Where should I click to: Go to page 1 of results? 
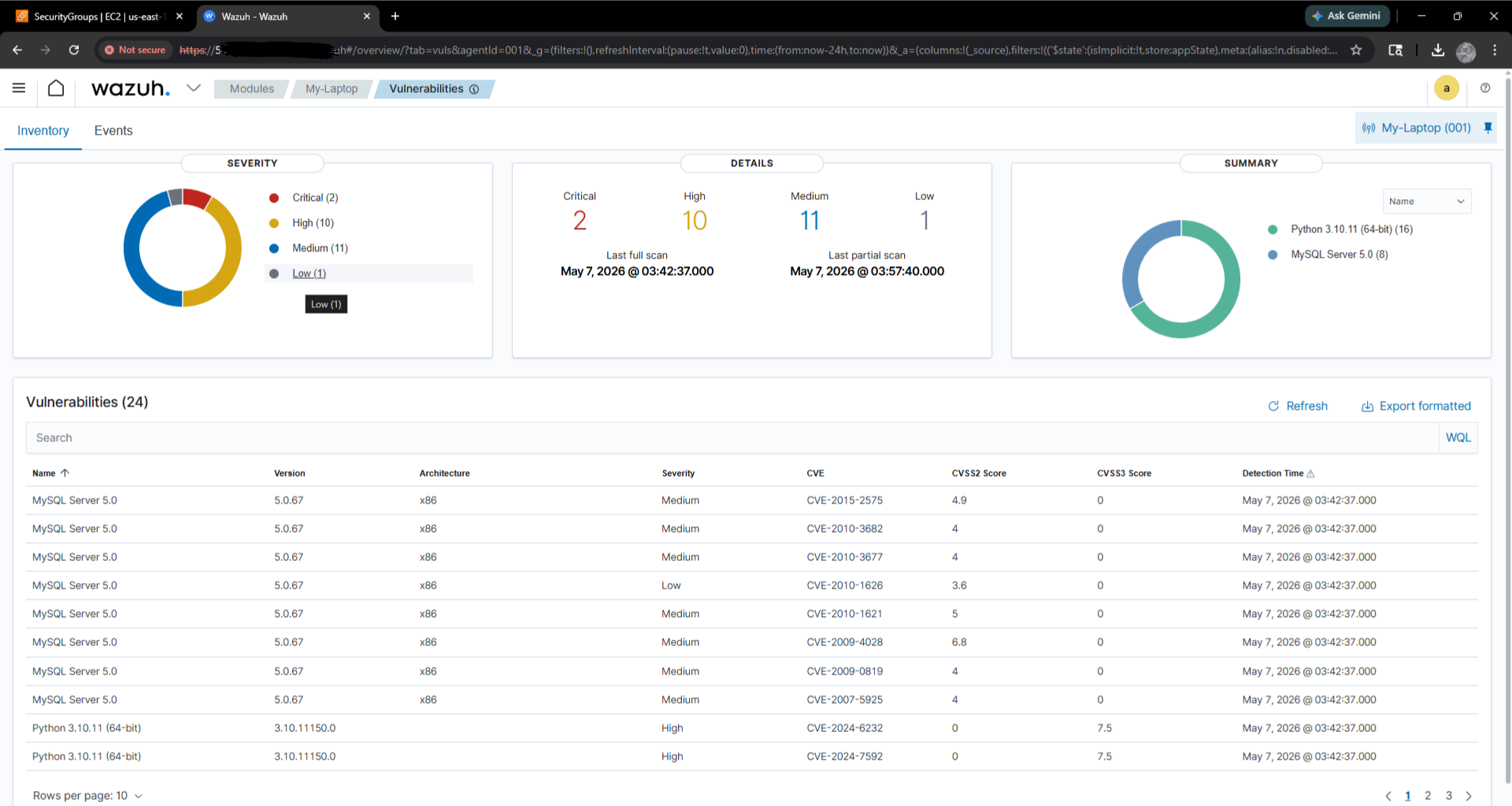(x=1408, y=796)
